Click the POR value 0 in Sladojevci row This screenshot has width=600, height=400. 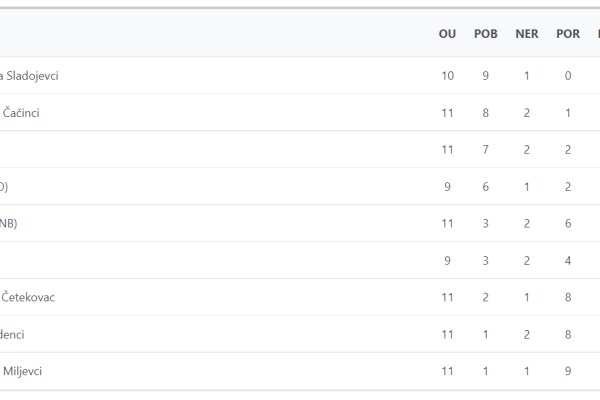coord(568,76)
